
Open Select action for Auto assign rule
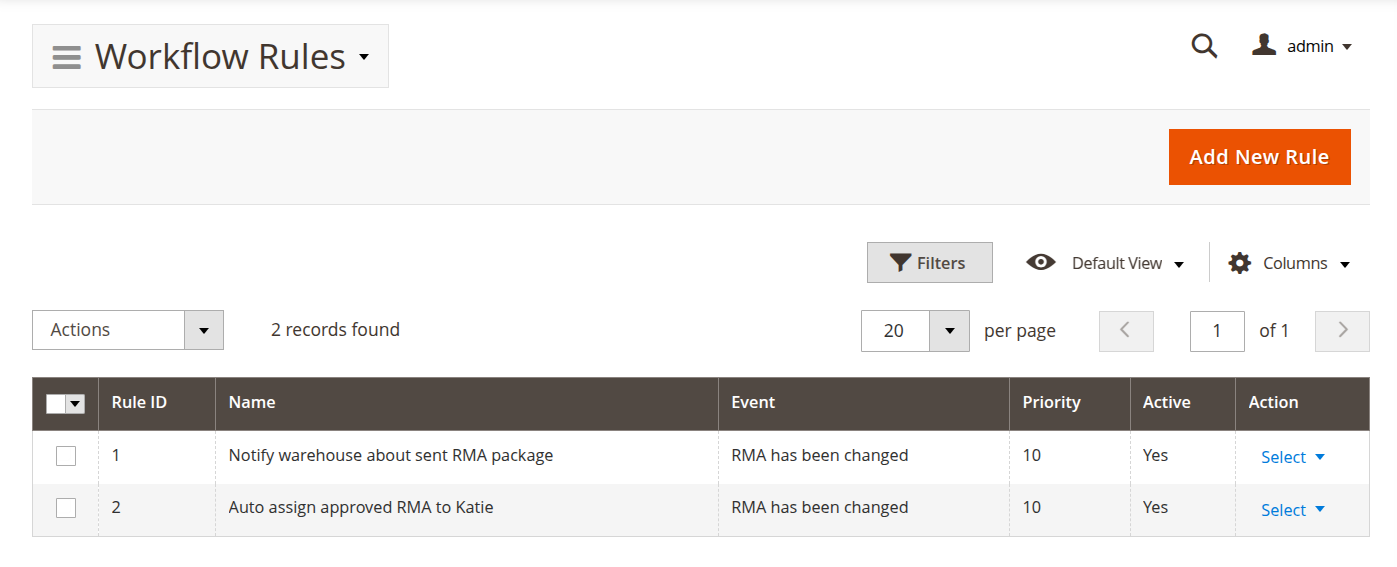[1292, 510]
